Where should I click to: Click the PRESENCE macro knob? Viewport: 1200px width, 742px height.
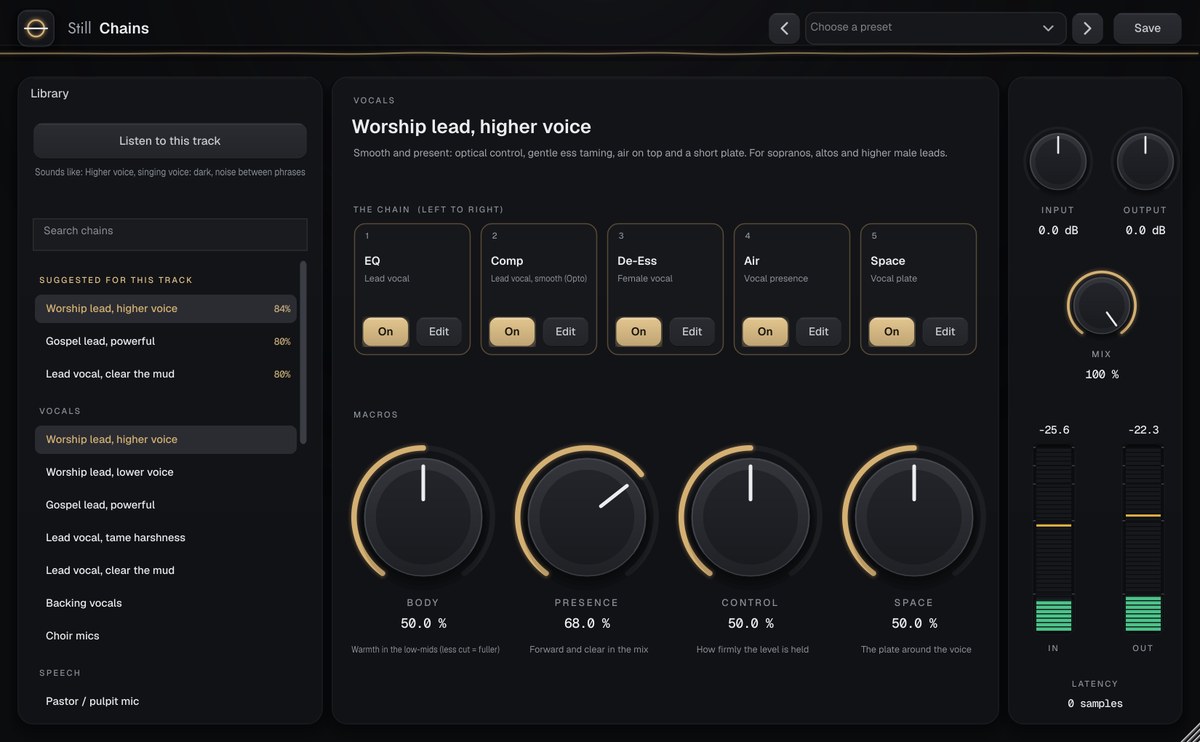pos(587,516)
